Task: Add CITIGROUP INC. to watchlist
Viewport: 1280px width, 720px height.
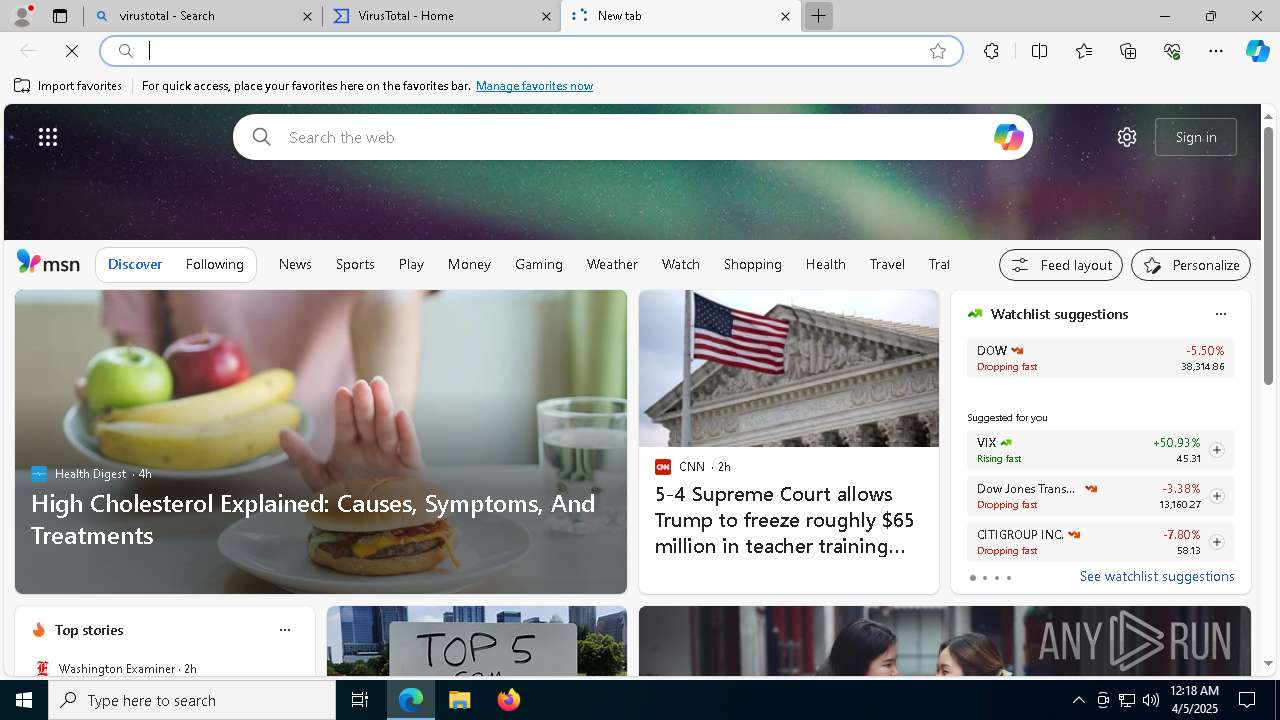Action: [x=1216, y=542]
